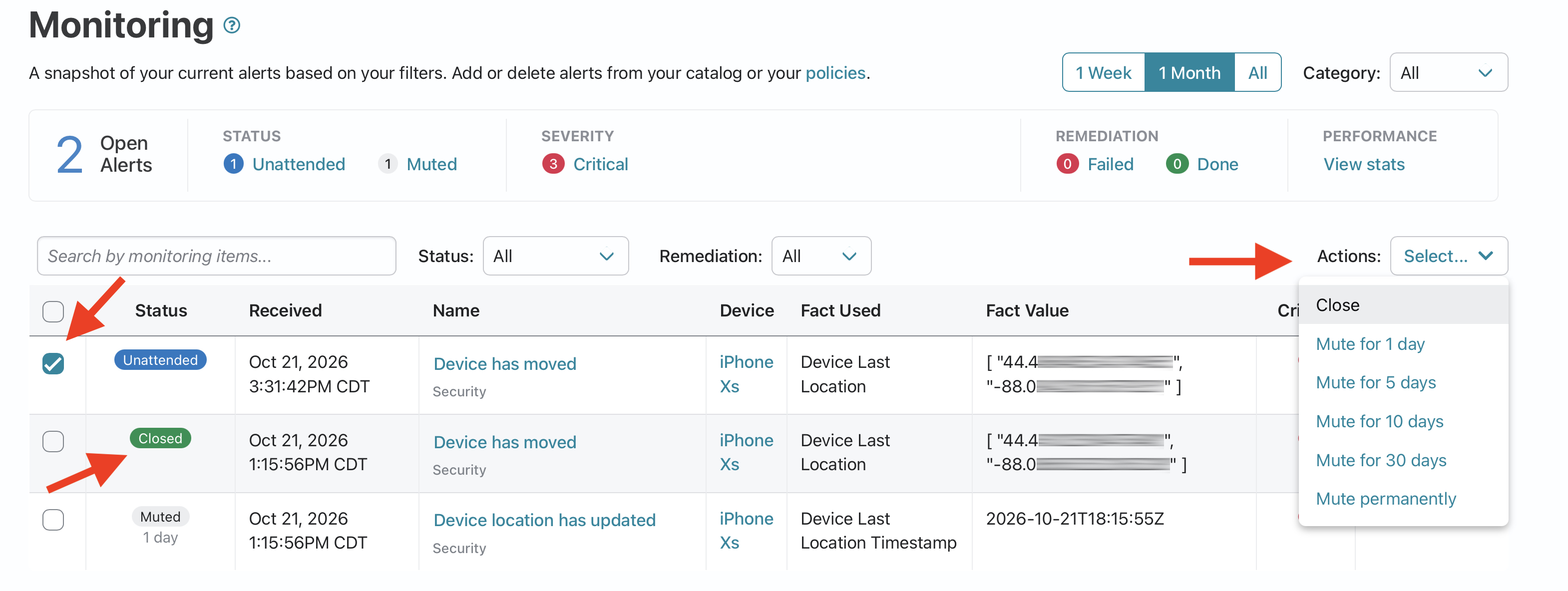Click the green Done remediation count badge
Image resolution: width=1568 pixels, height=591 pixels.
pyautogui.click(x=1176, y=164)
